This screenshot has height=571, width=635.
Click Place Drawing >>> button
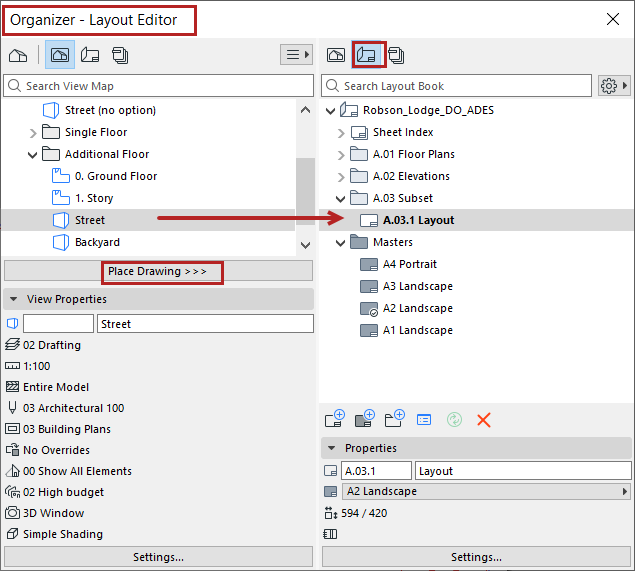(158, 271)
